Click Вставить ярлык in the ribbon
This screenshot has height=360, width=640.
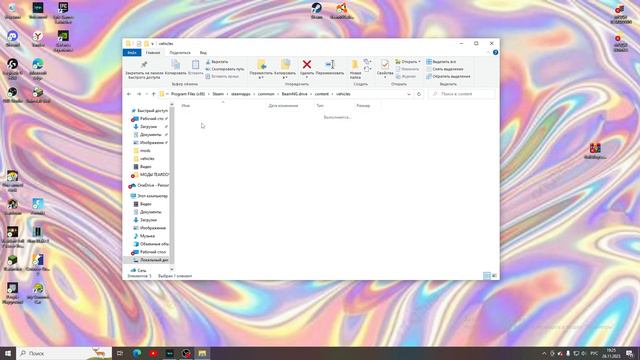coord(222,76)
